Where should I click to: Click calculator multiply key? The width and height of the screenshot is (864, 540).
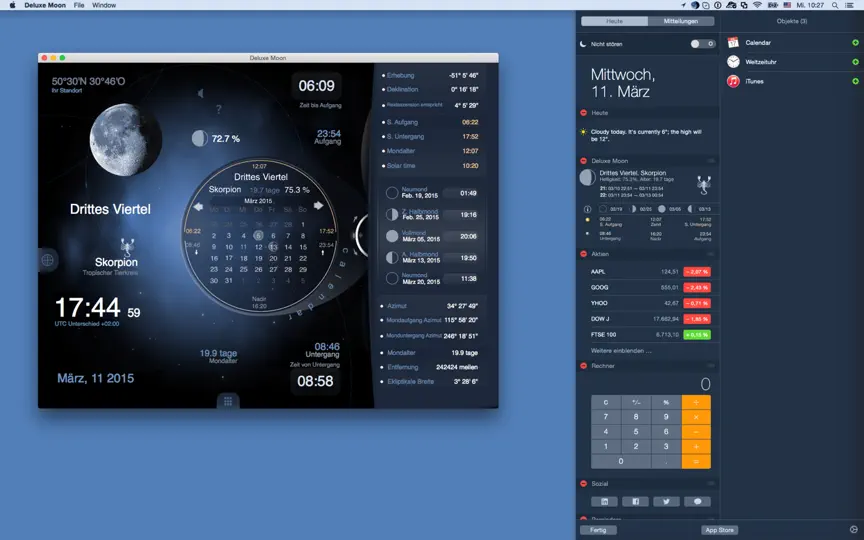[696, 417]
